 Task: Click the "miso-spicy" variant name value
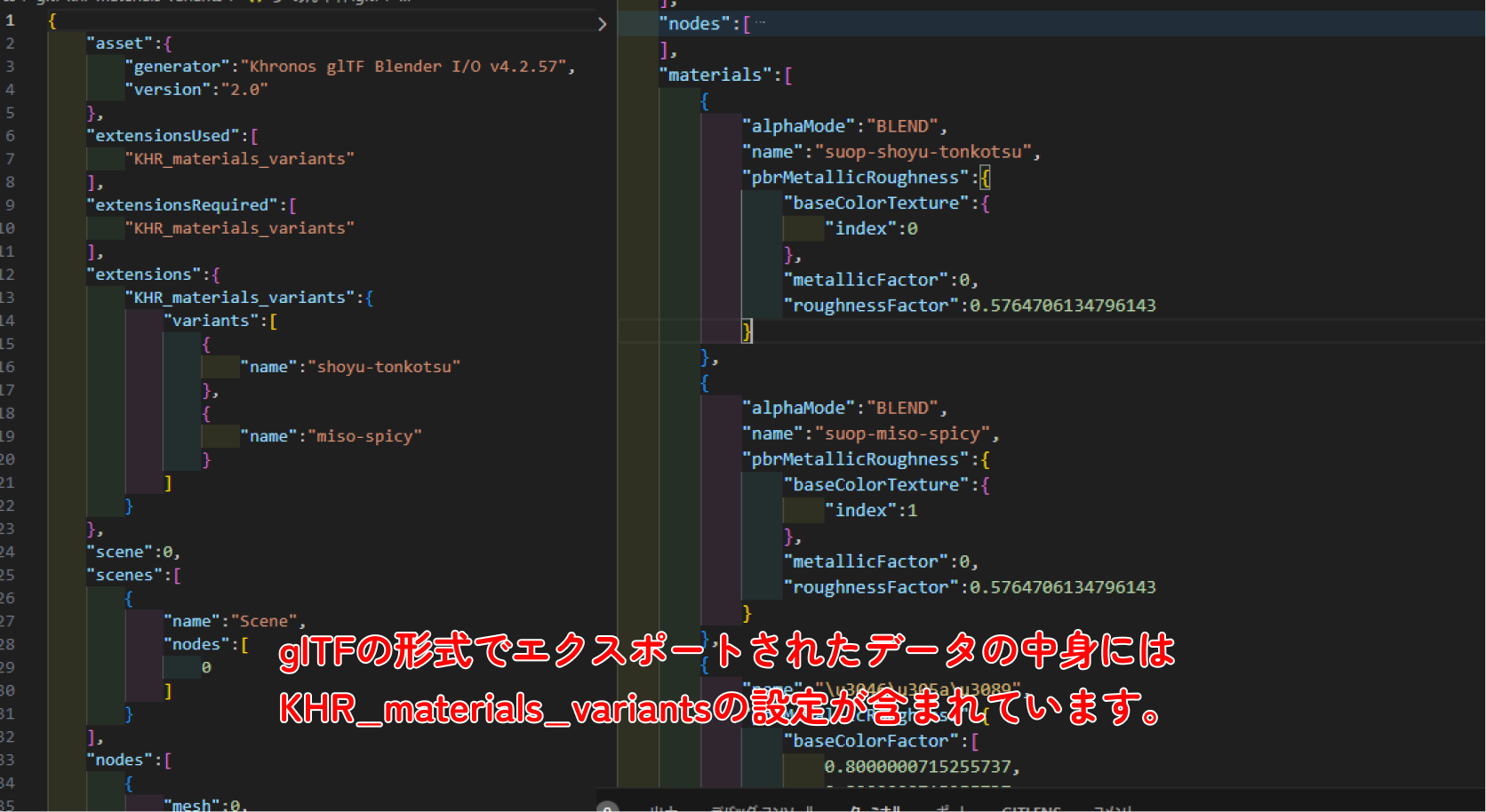(x=364, y=436)
